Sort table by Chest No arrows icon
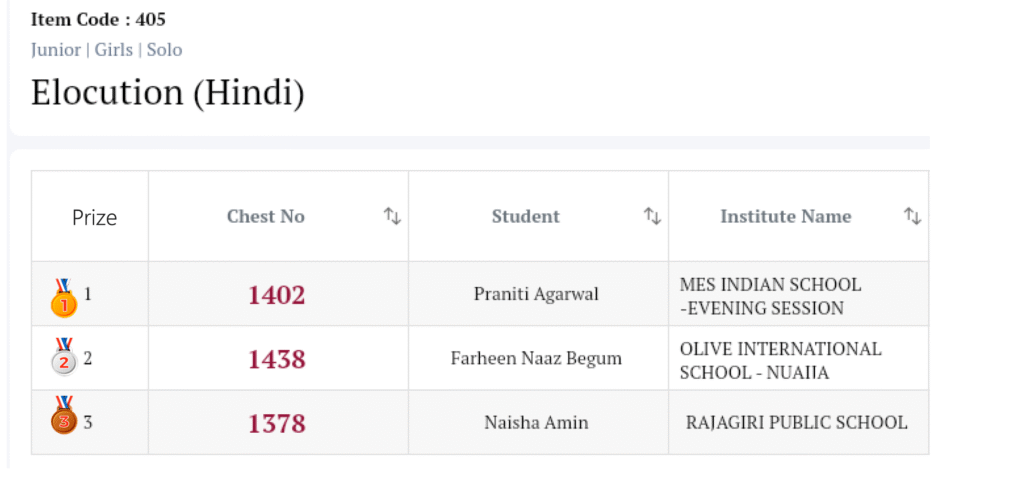Screen dimensions: 1024x489 392,216
